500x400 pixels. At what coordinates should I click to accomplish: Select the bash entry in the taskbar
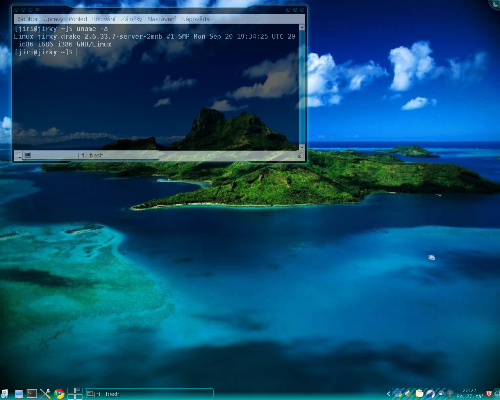coord(149,394)
